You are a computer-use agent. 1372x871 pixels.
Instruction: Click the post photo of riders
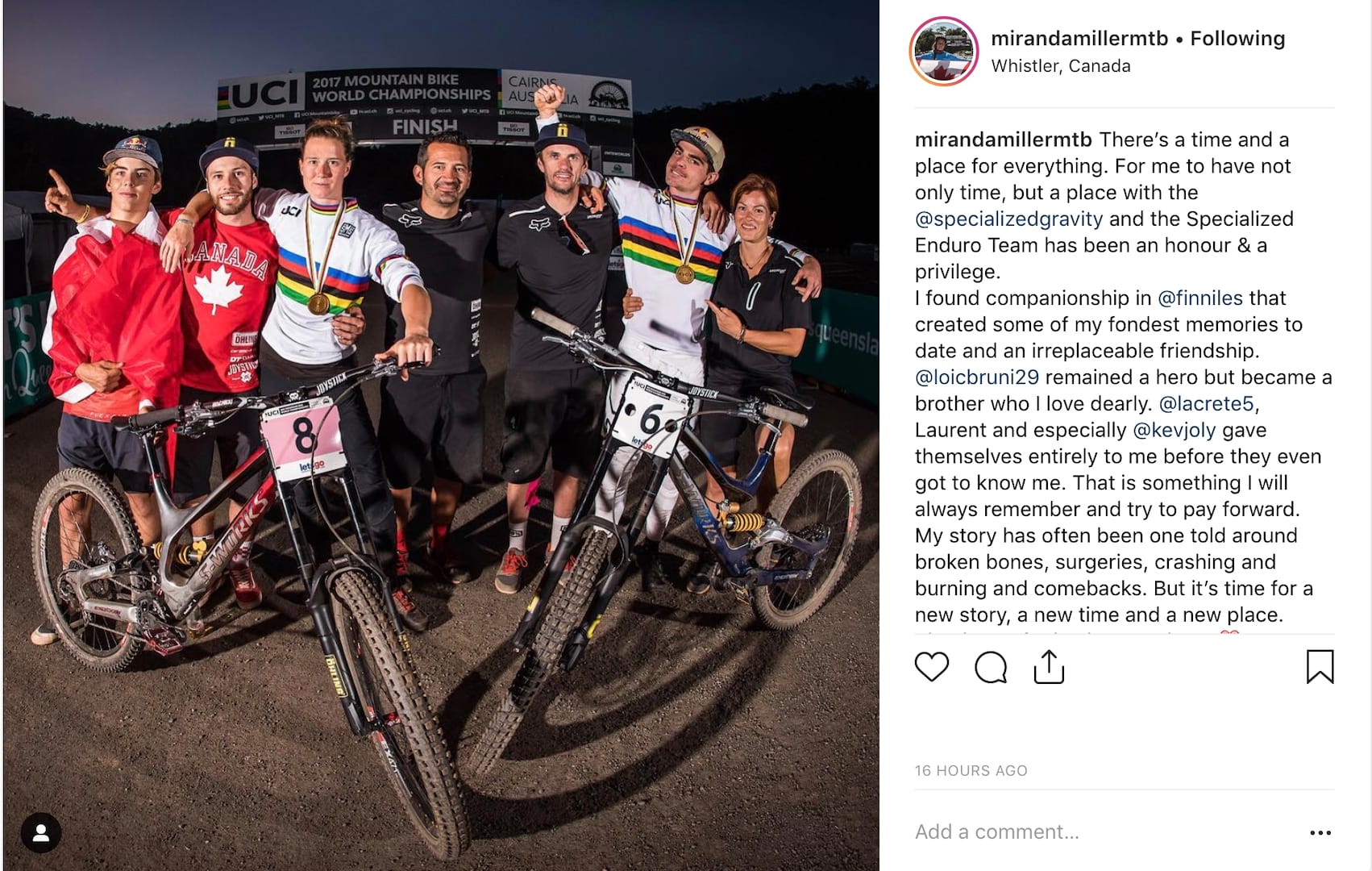click(x=441, y=435)
